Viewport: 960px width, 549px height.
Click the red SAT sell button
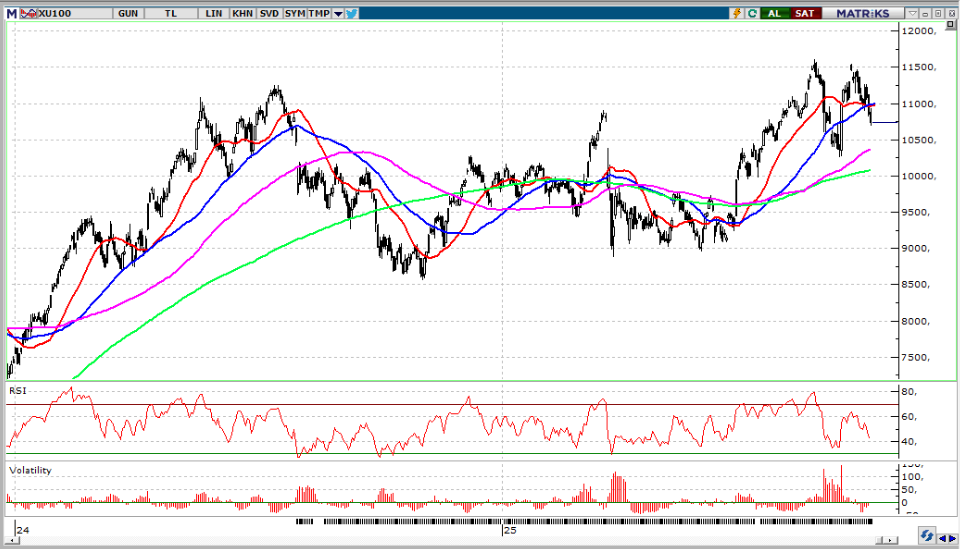[x=805, y=13]
